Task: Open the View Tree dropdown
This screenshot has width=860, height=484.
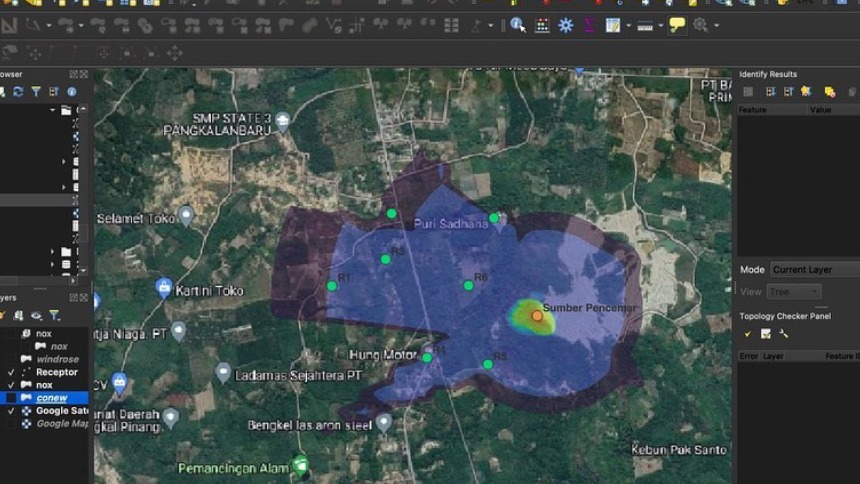Action: (x=793, y=292)
